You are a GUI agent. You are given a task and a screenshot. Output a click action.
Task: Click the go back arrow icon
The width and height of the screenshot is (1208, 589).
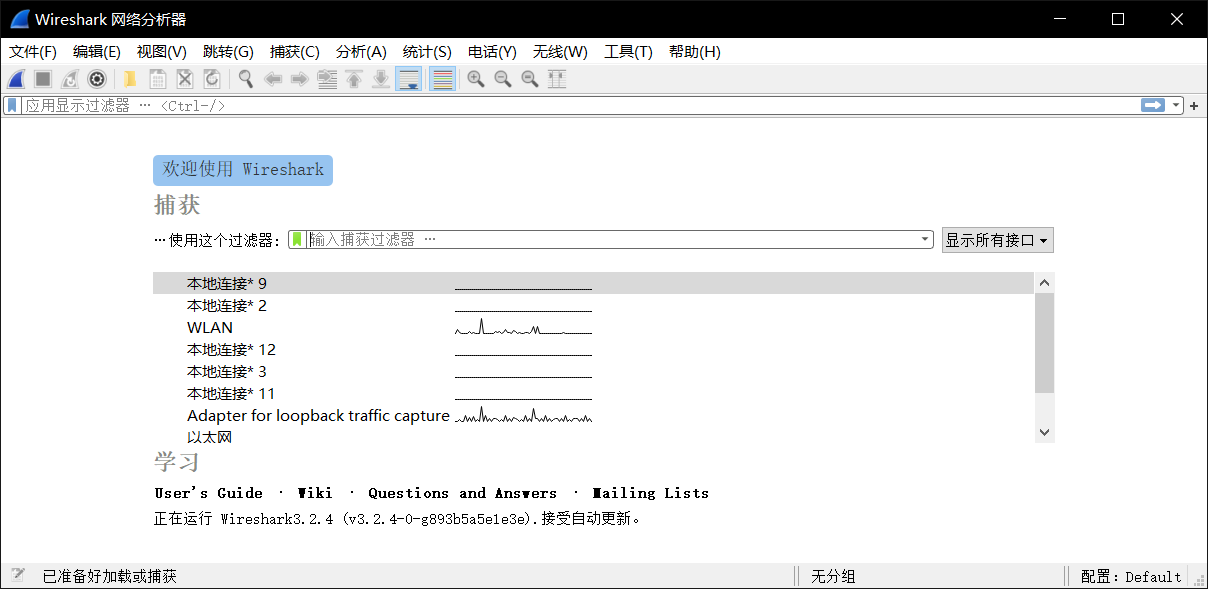[x=272, y=79]
